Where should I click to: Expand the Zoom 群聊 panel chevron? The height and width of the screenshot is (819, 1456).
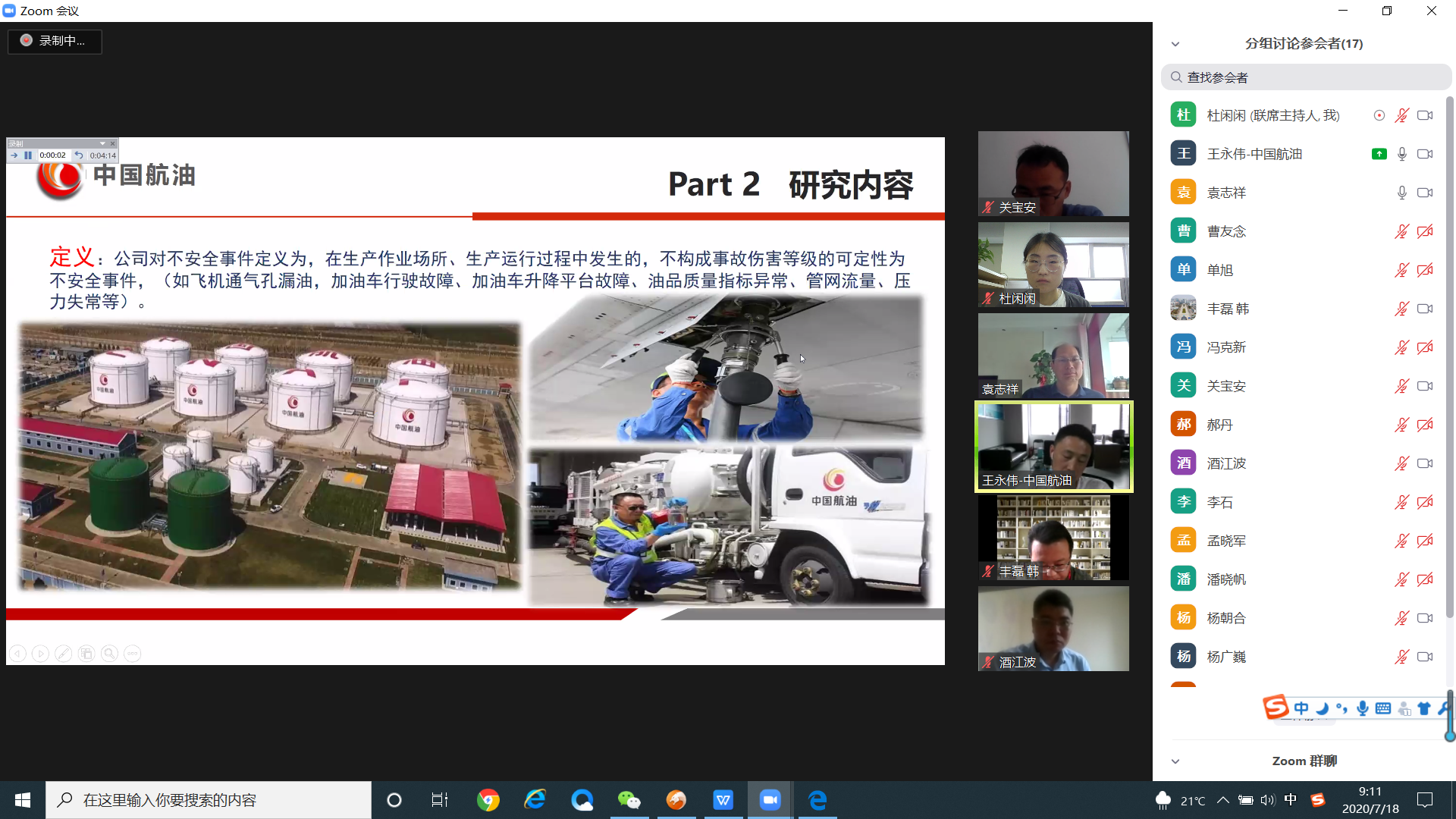(1175, 761)
